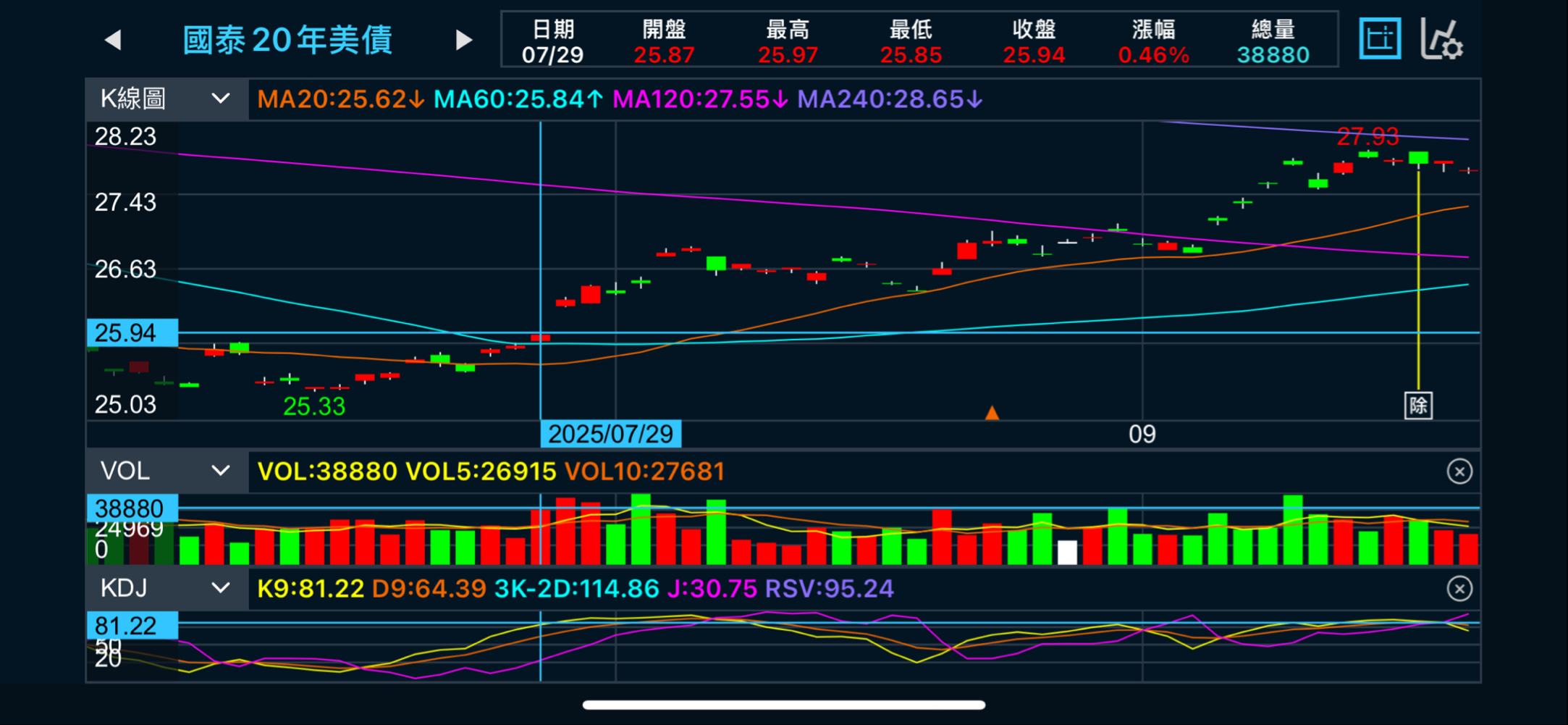Screen dimensions: 1568x725
Task: Go to previous stock with left arrow
Action: point(113,40)
